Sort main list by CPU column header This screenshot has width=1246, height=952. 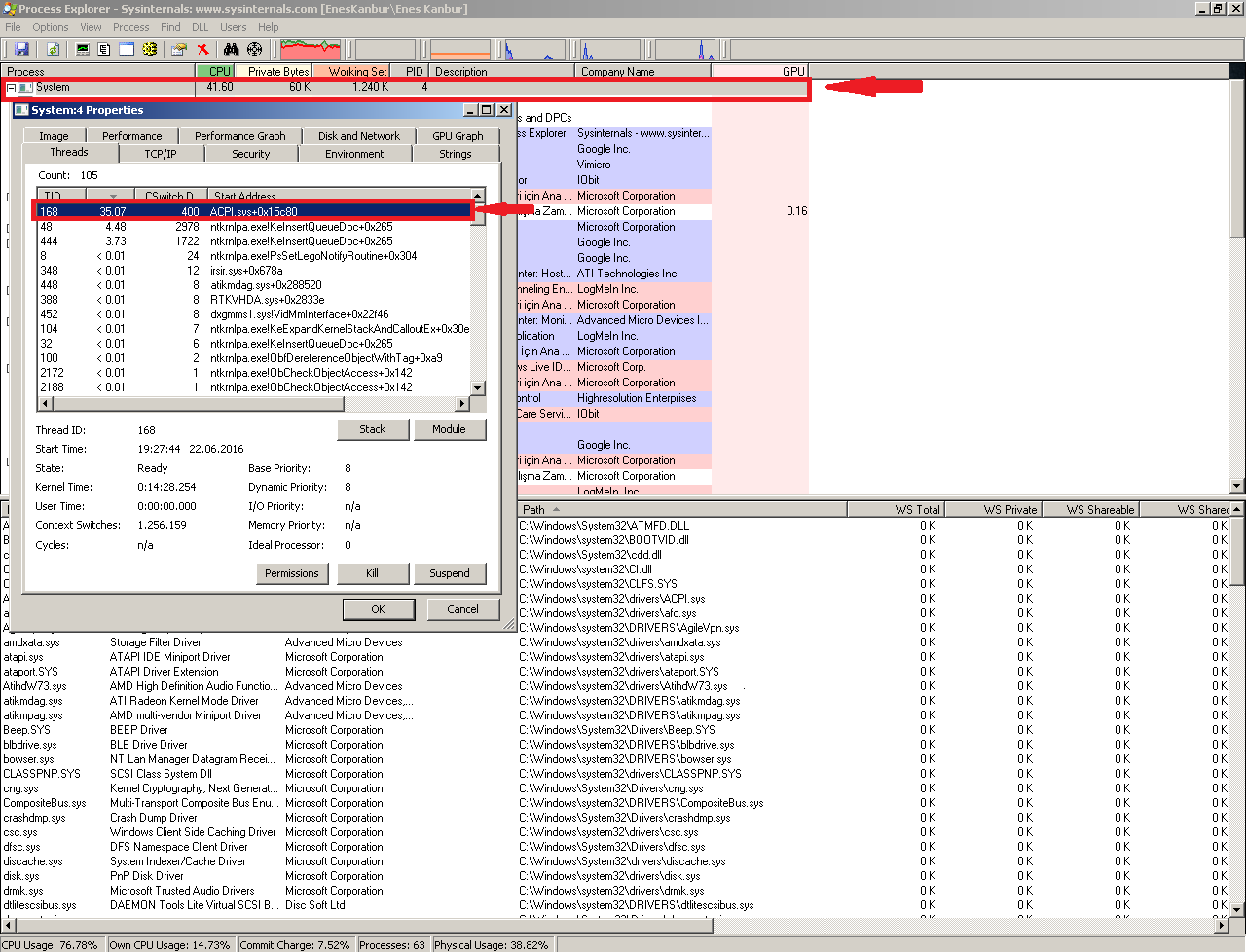[x=215, y=71]
